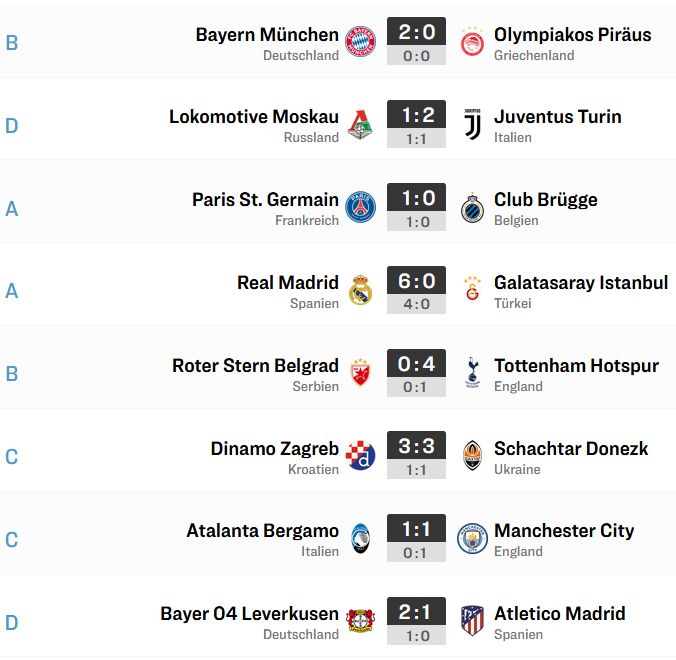Image resolution: width=676 pixels, height=660 pixels.
Task: Click the Juventus Turin logo
Action: click(473, 124)
